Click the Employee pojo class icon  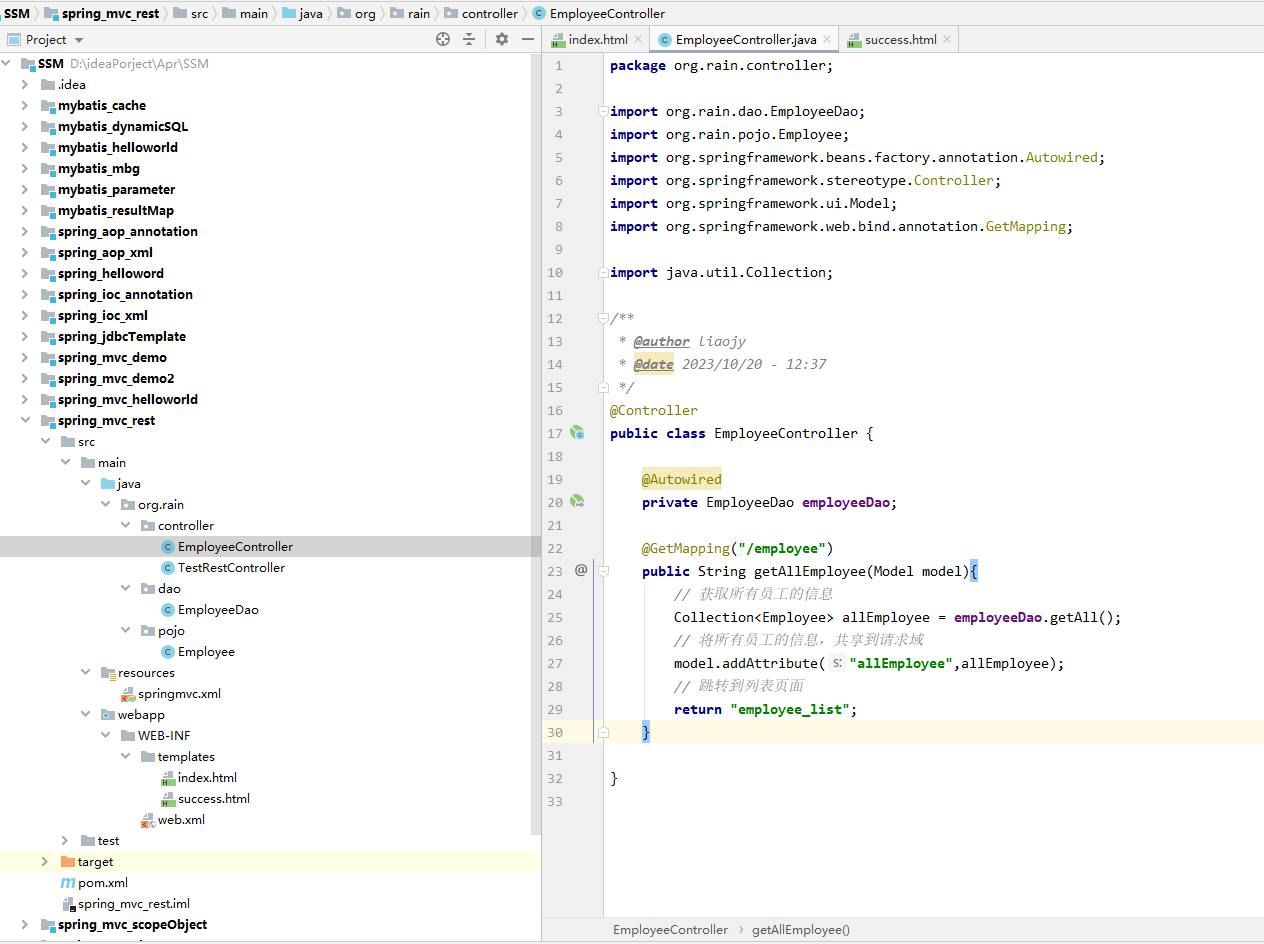pyautogui.click(x=168, y=652)
